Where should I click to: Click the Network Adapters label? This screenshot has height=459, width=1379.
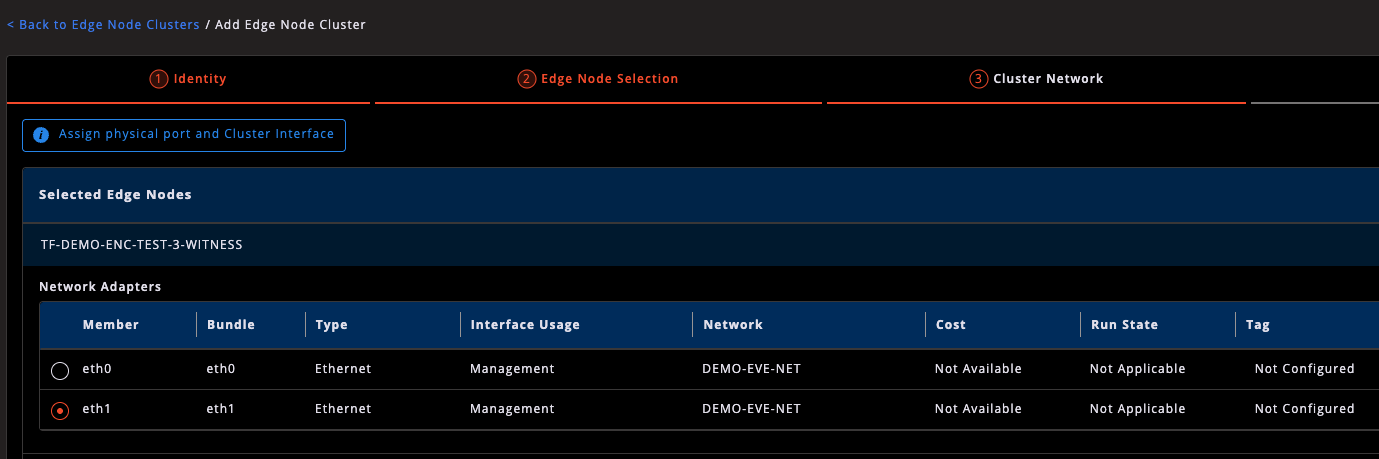(100, 287)
